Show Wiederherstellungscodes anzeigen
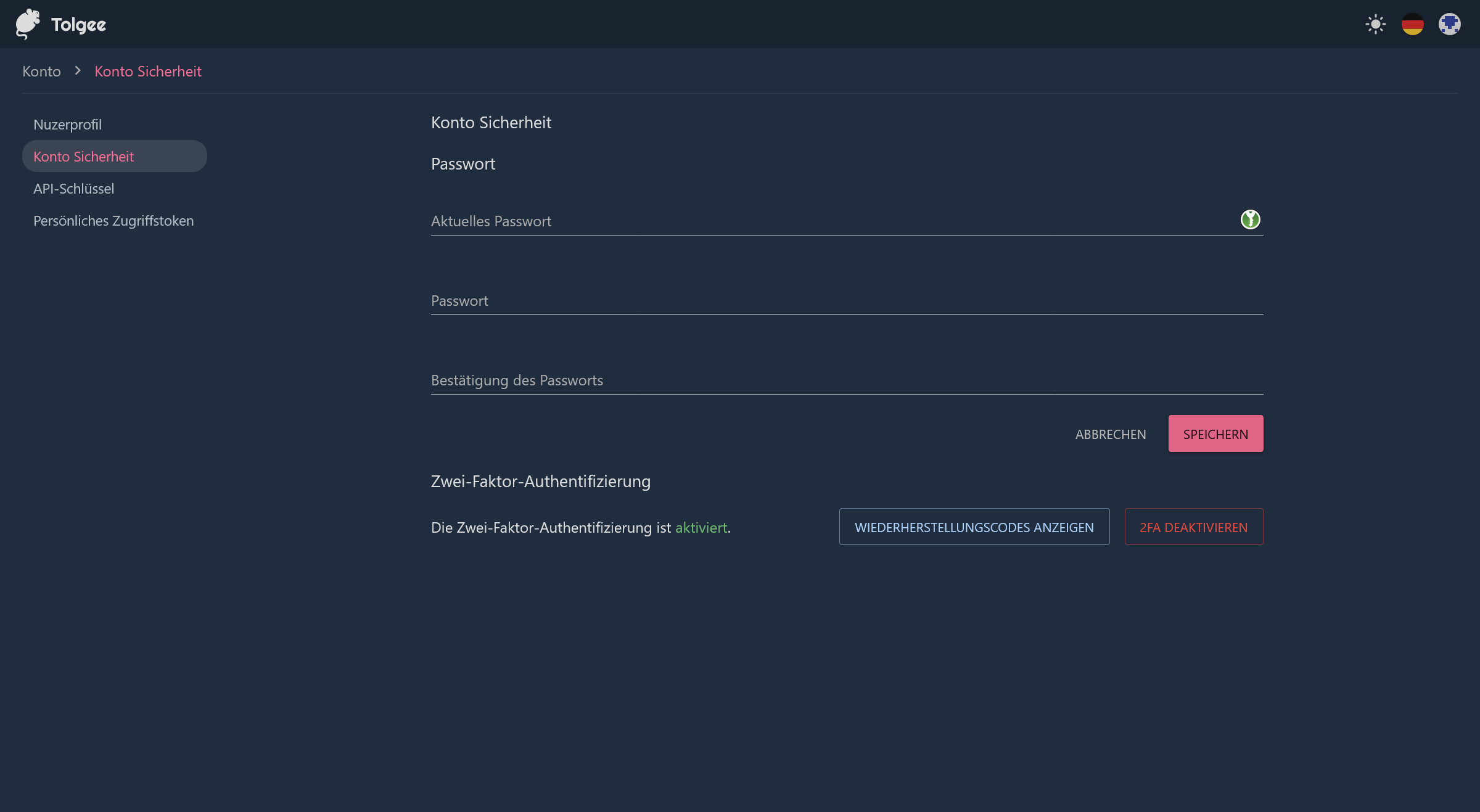 click(x=974, y=527)
